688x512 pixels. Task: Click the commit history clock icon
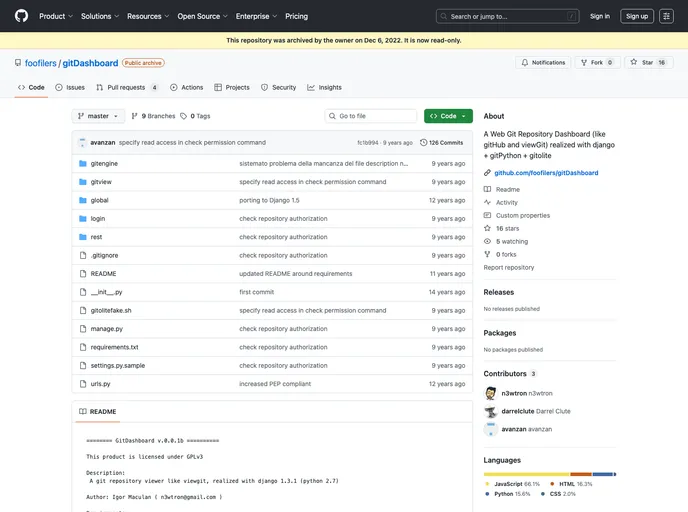[423, 143]
